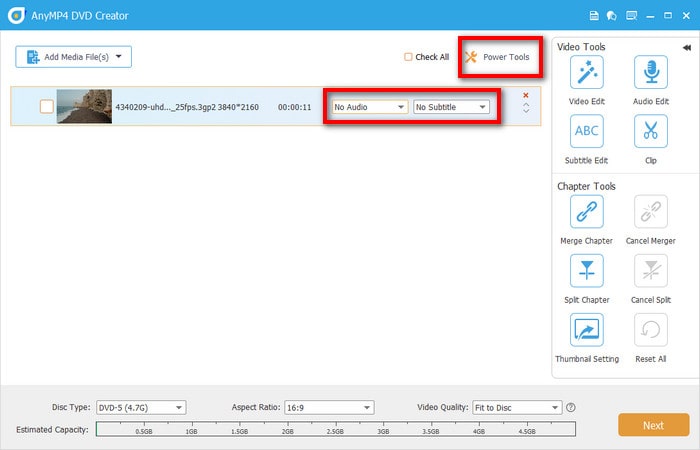Click the Reset All icon

650,330
